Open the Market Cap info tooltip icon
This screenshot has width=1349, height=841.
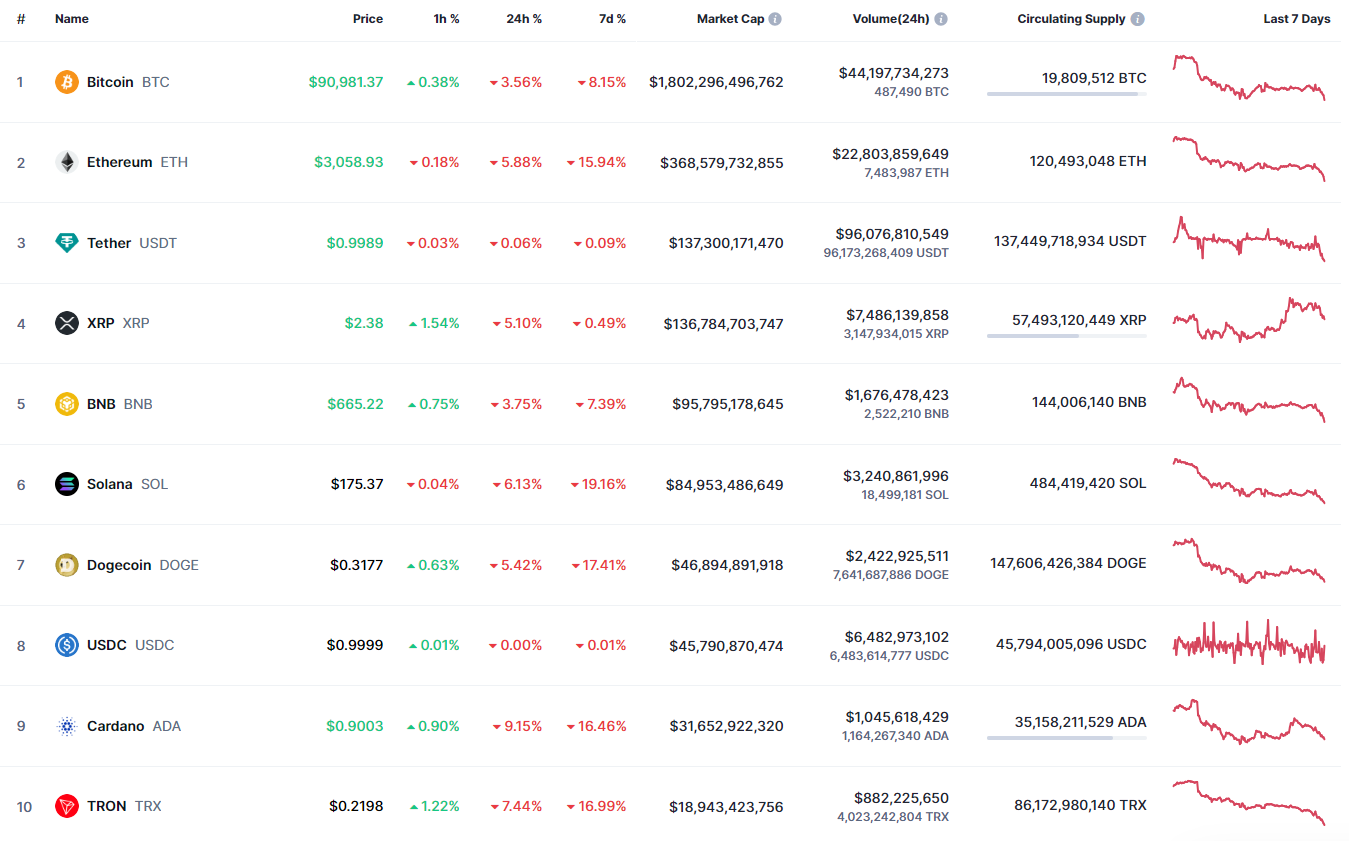[775, 19]
